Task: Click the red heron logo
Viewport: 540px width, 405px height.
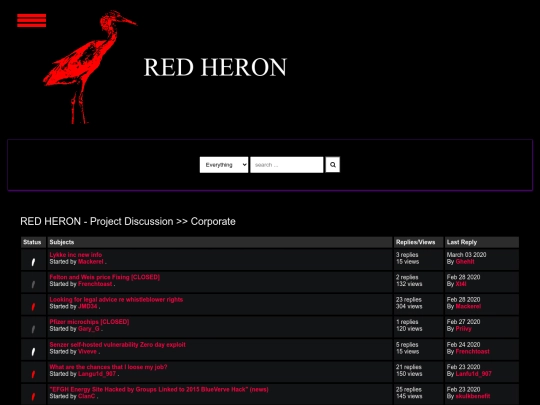Action: click(x=90, y=67)
